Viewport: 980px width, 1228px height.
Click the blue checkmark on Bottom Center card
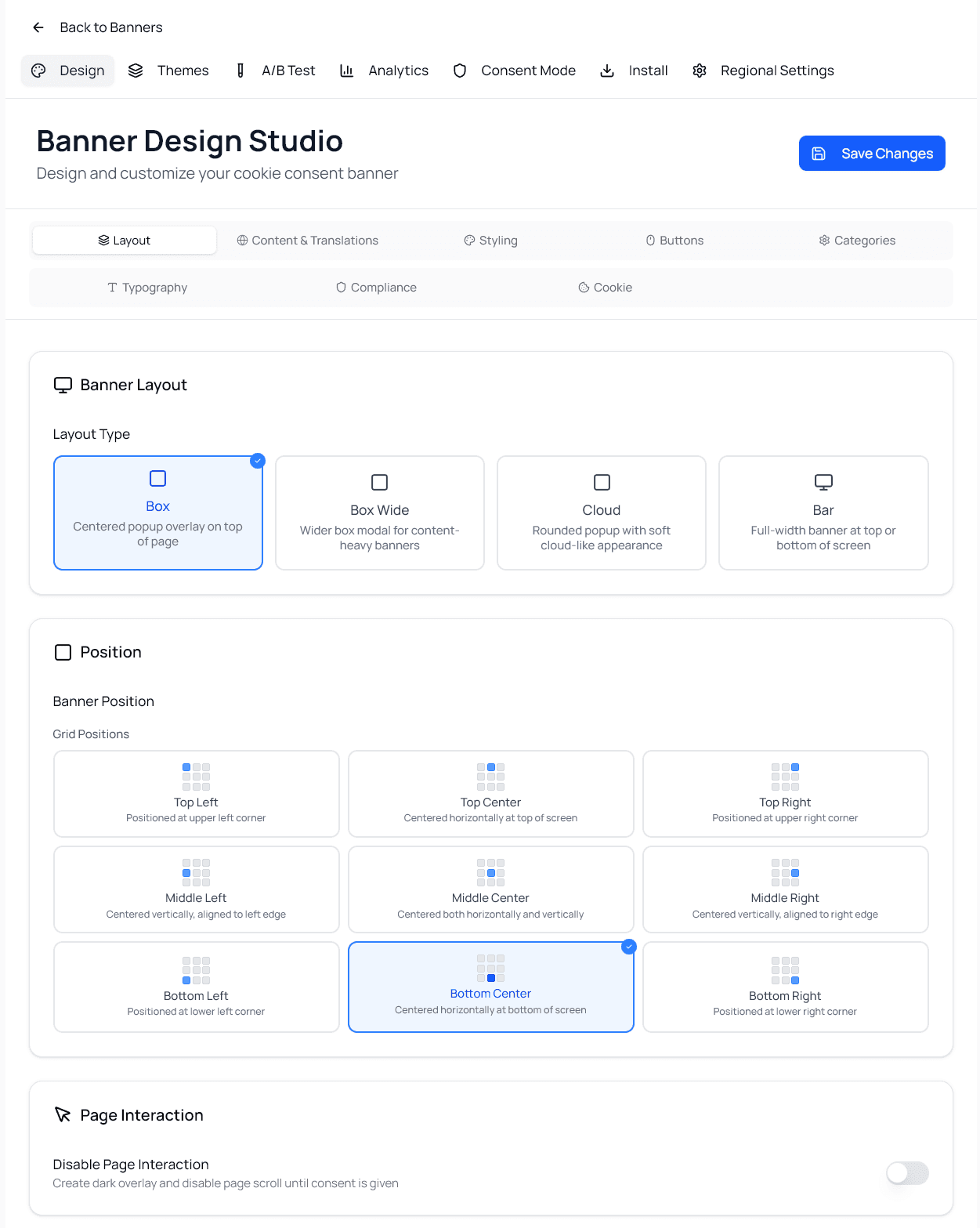click(629, 947)
